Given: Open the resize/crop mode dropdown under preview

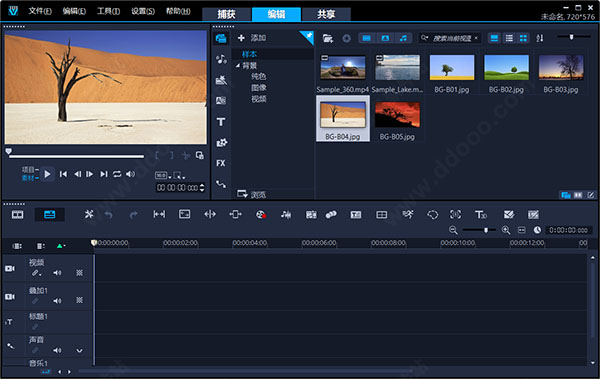Looking at the screenshot, I should pyautogui.click(x=179, y=175).
